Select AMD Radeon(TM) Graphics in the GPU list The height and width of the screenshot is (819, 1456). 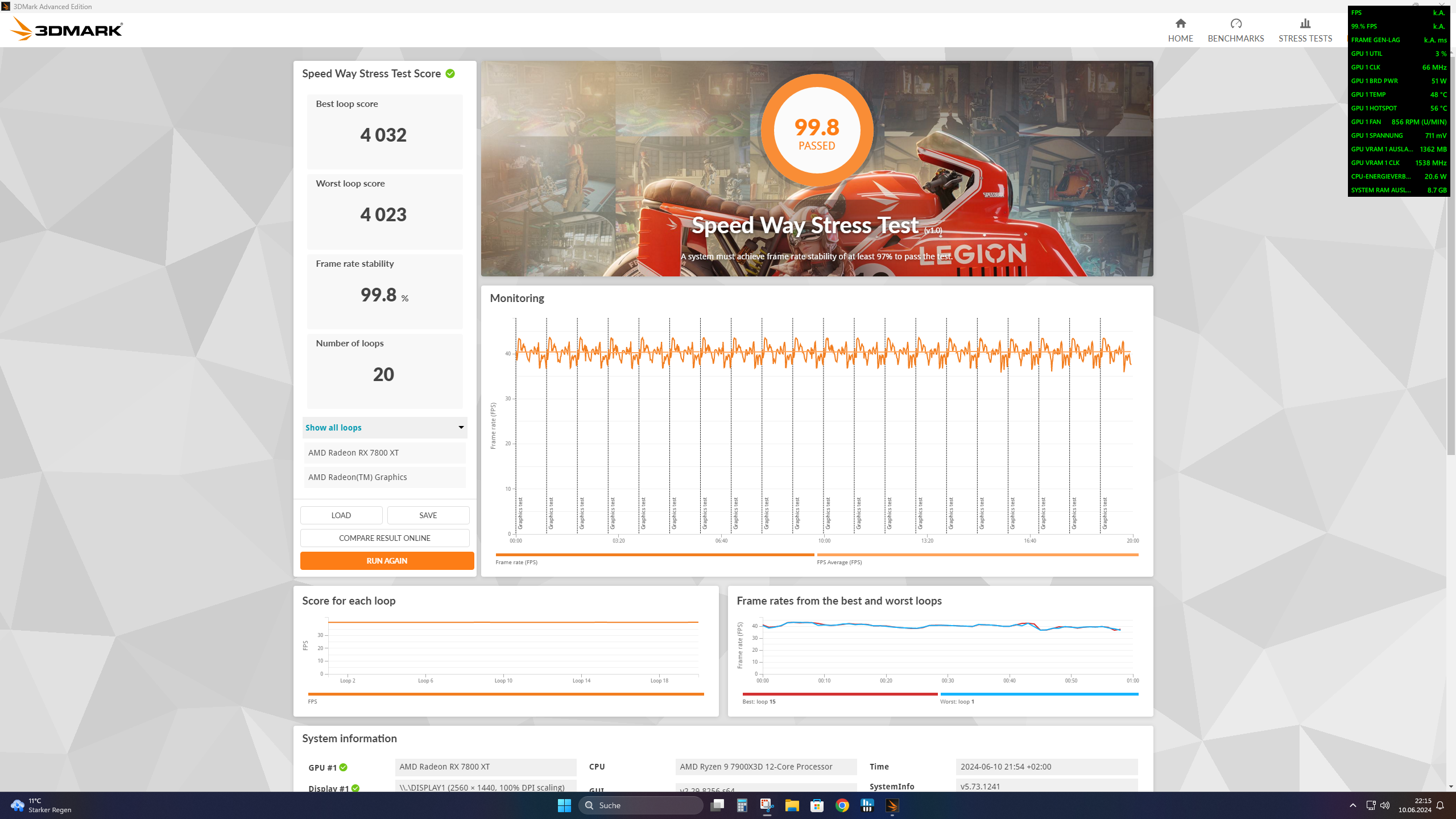pos(384,477)
